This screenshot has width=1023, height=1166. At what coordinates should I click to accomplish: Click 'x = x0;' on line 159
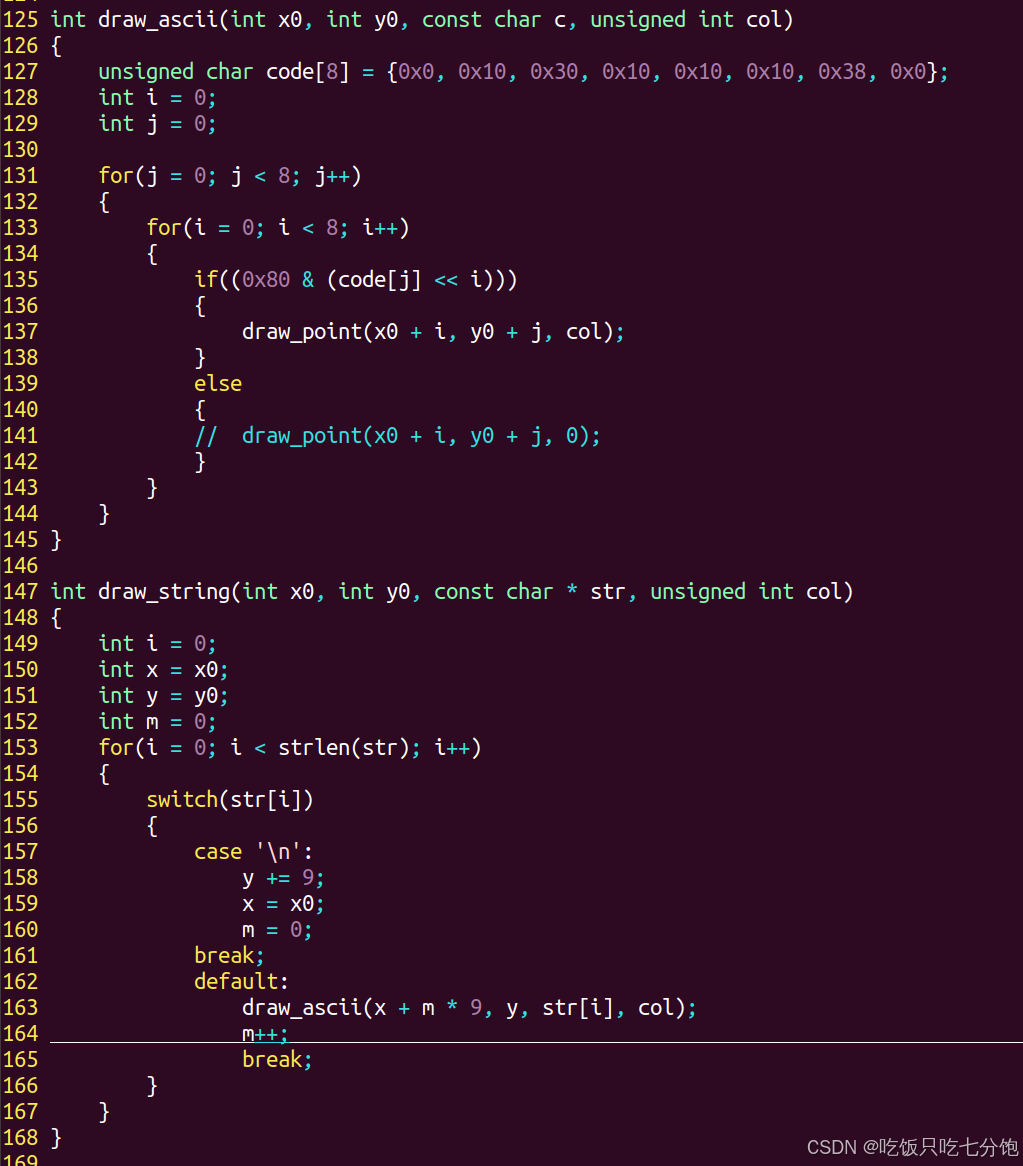[283, 904]
